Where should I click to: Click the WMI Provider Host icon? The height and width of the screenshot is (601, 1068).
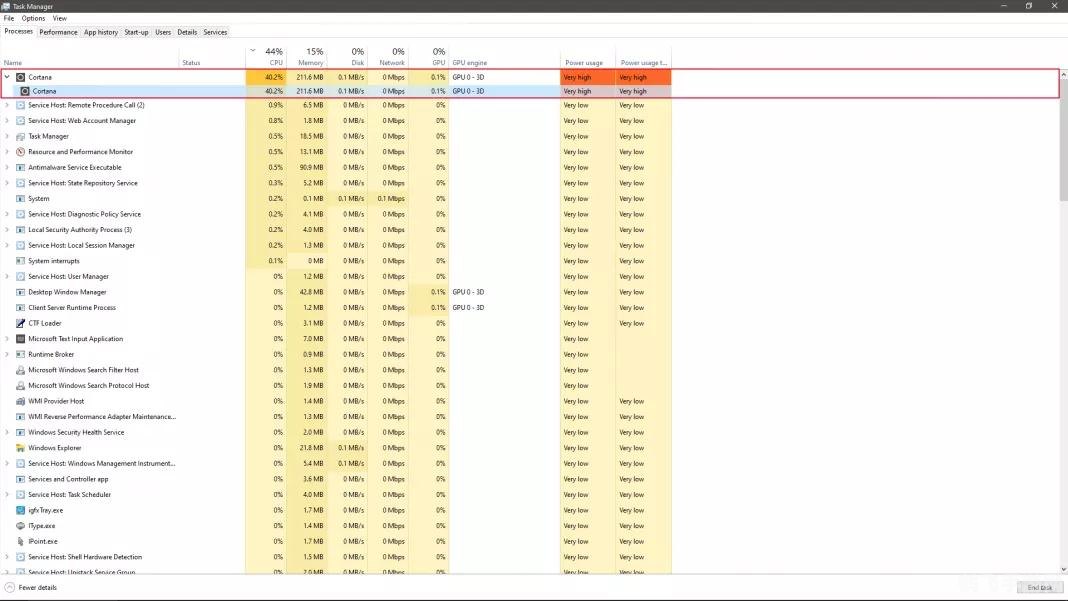click(20, 401)
